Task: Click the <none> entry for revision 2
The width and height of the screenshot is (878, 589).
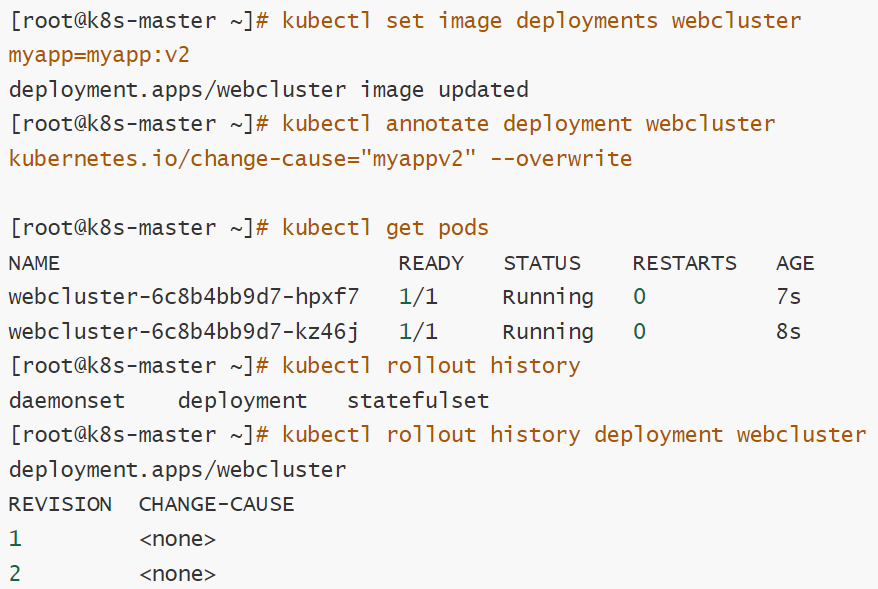Action: [x=178, y=574]
